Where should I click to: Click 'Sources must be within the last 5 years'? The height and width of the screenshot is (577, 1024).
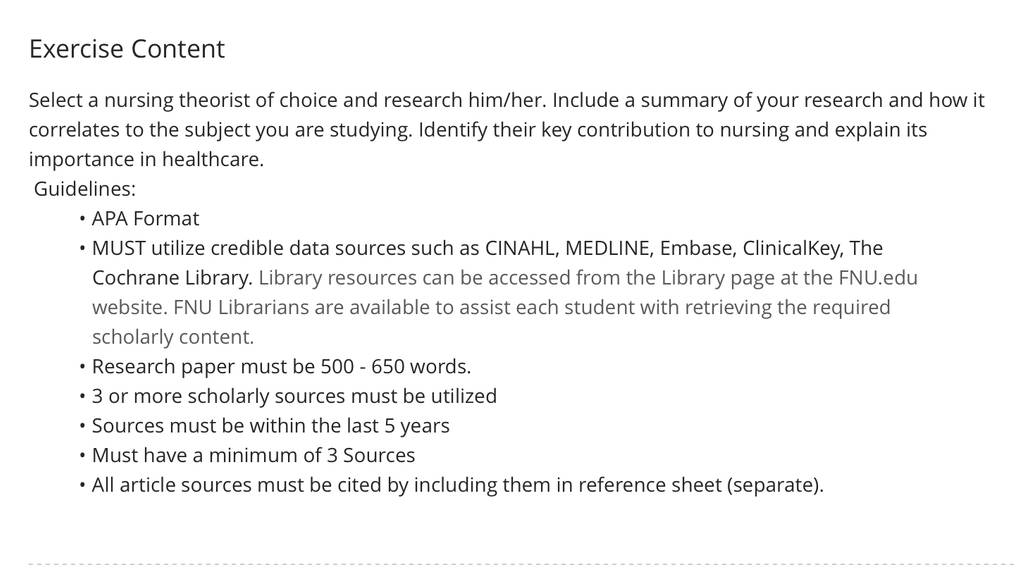270,426
